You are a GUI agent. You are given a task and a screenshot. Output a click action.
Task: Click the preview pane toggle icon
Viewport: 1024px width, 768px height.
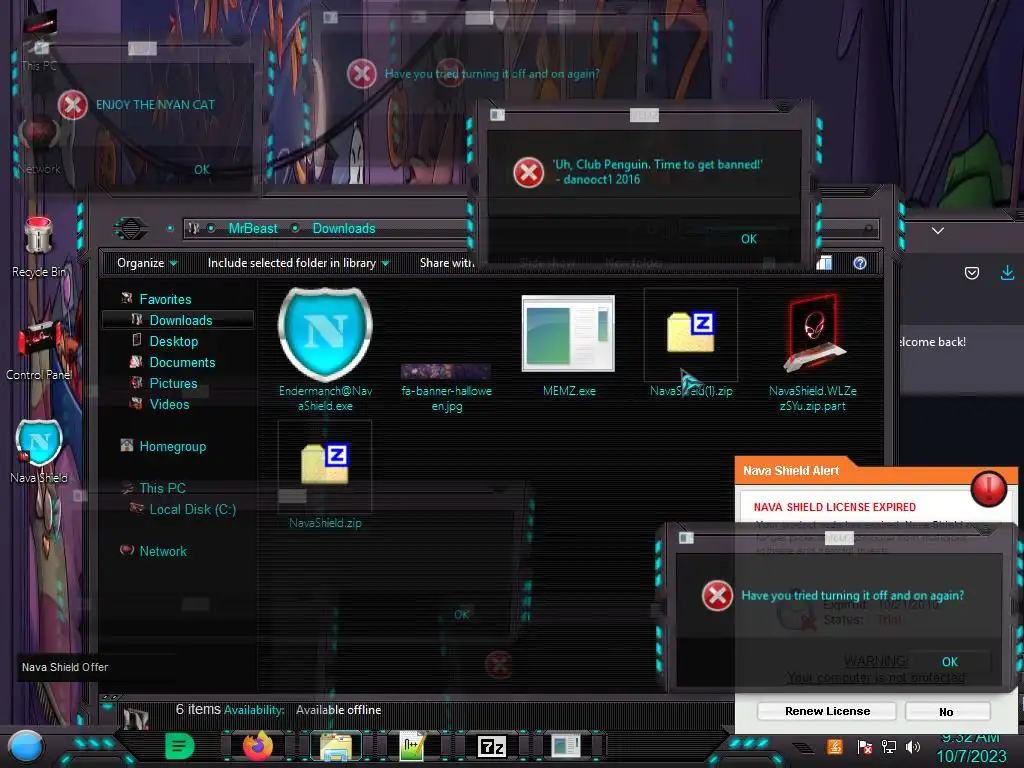point(824,263)
